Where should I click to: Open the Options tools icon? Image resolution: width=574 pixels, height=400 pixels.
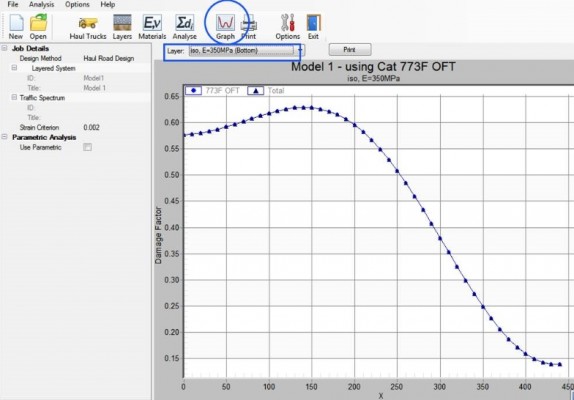click(x=288, y=27)
